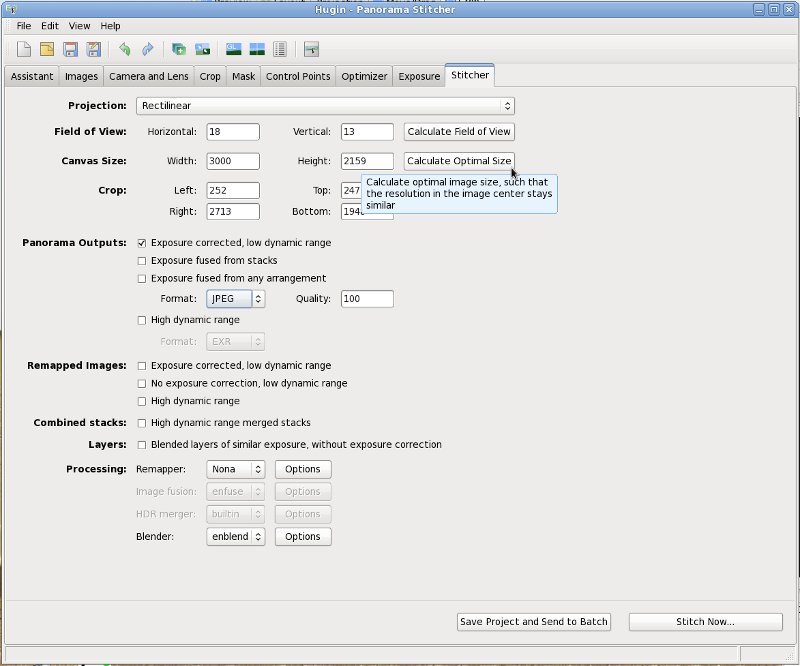Check Remapped Images exposure corrected, low dynamic range
800x666 pixels.
pyautogui.click(x=142, y=366)
